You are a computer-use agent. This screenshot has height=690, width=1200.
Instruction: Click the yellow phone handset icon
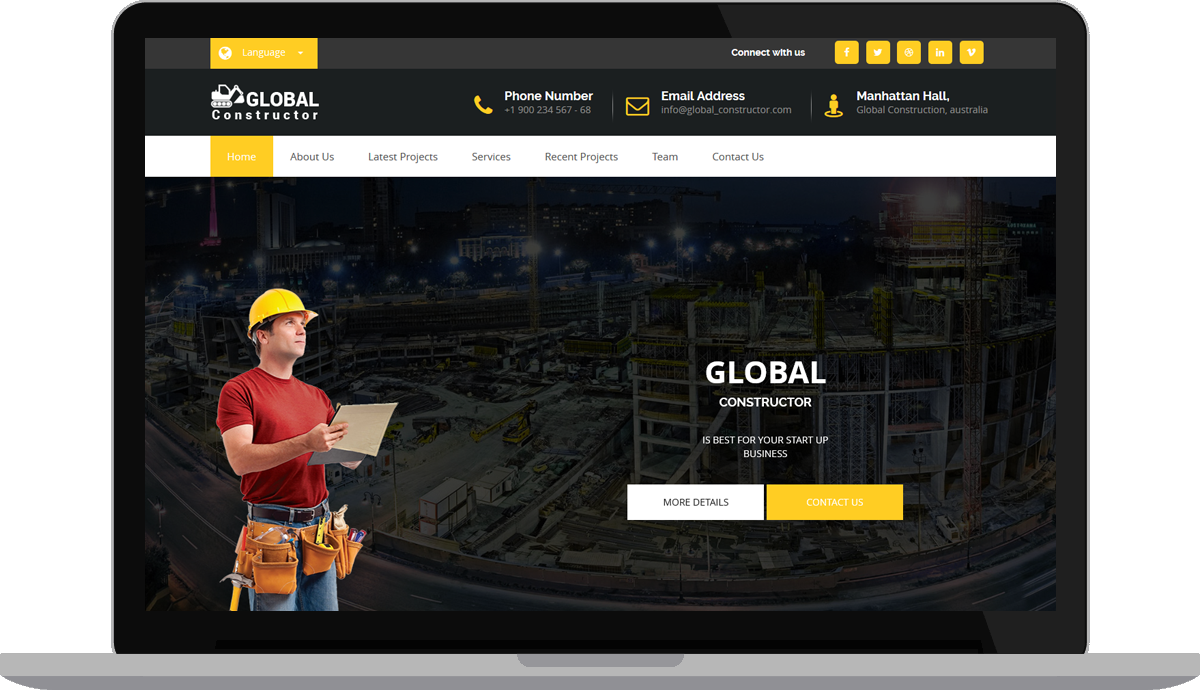click(x=483, y=105)
